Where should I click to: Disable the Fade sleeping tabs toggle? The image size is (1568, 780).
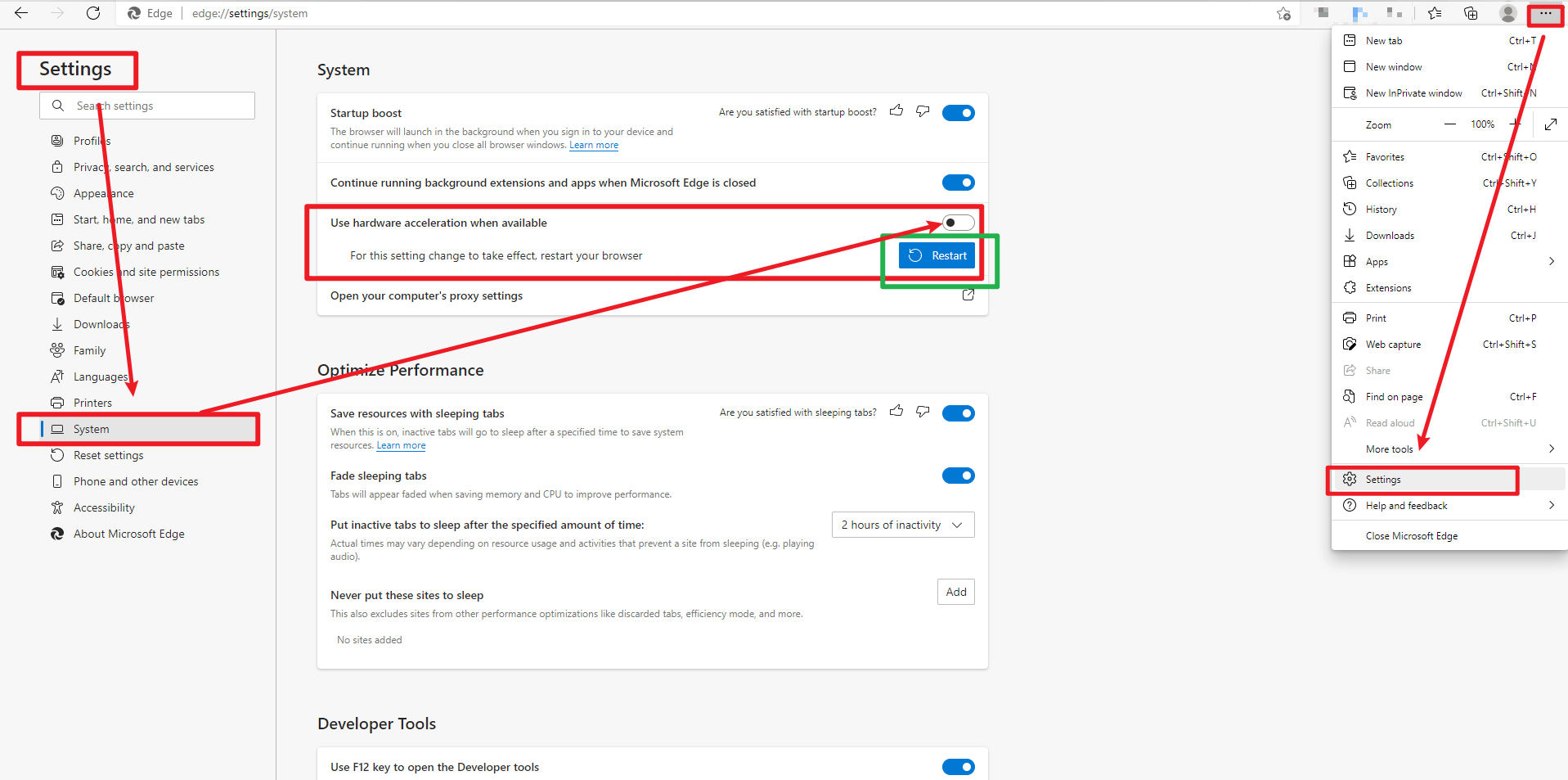click(958, 476)
